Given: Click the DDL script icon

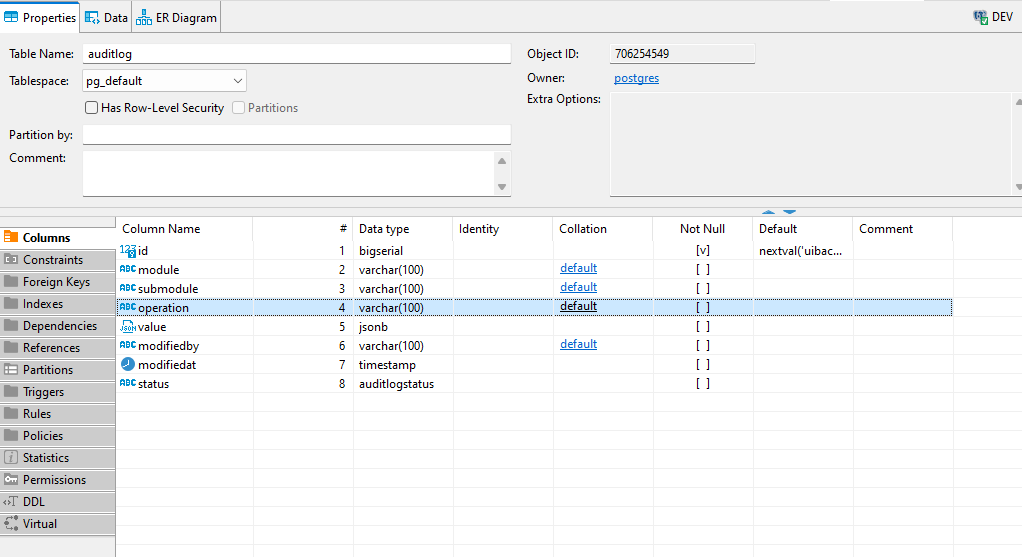Looking at the screenshot, I should (11, 502).
